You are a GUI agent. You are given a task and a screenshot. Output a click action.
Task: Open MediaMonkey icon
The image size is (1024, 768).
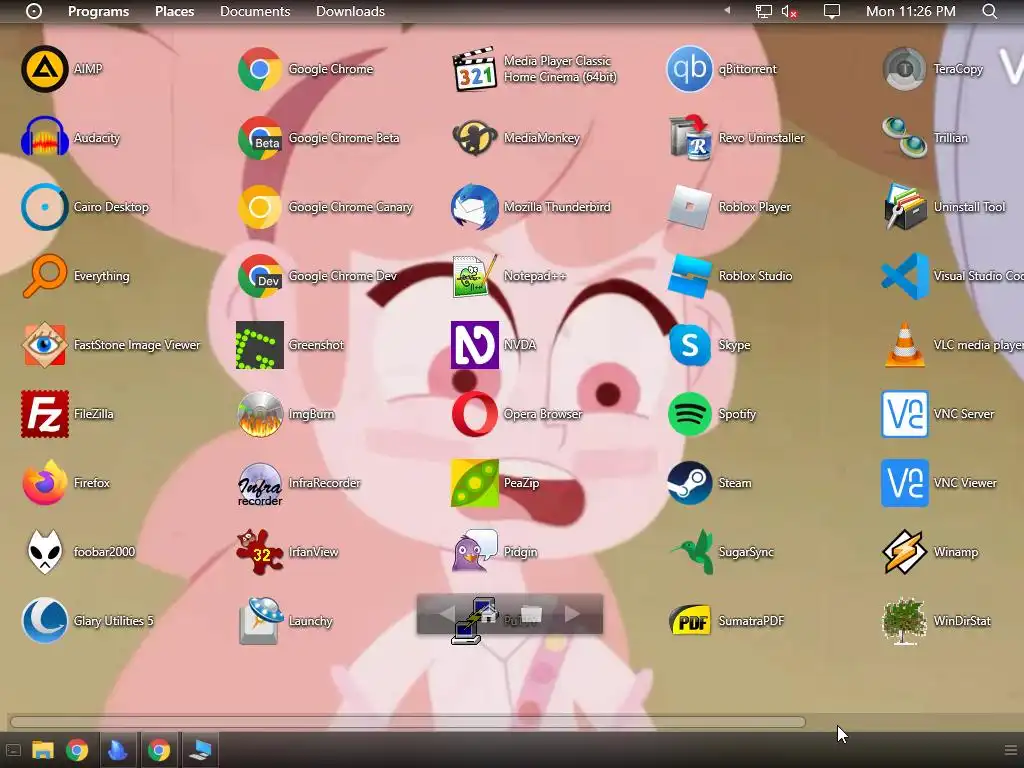click(475, 138)
